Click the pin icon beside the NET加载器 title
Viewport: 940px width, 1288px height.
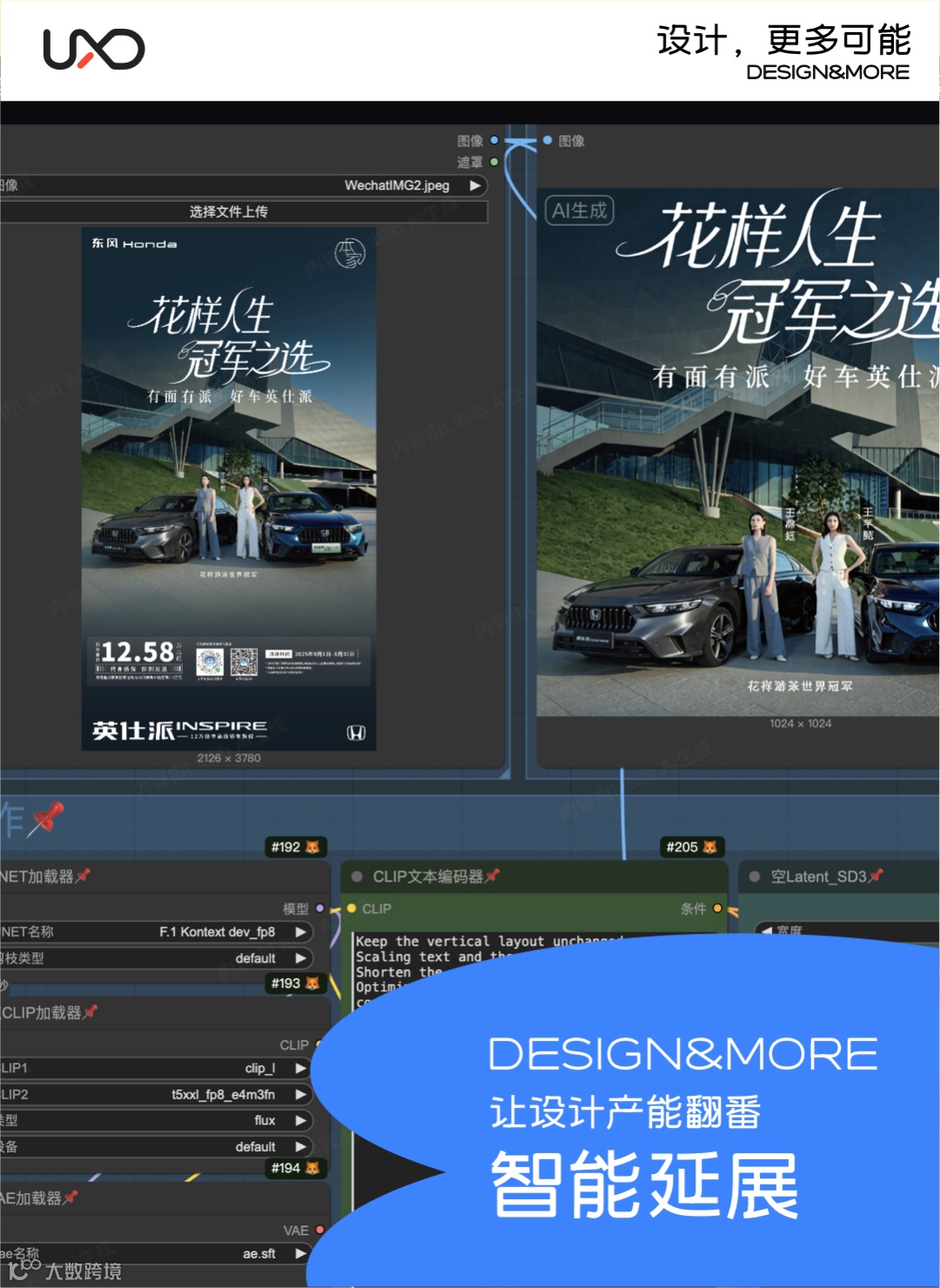point(83,876)
